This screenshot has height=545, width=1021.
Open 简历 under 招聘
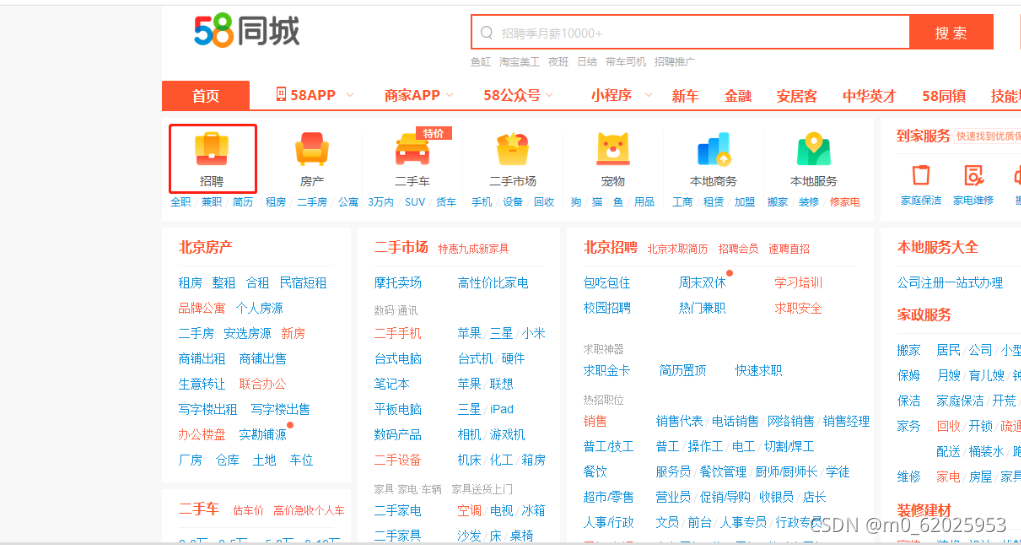[x=243, y=202]
